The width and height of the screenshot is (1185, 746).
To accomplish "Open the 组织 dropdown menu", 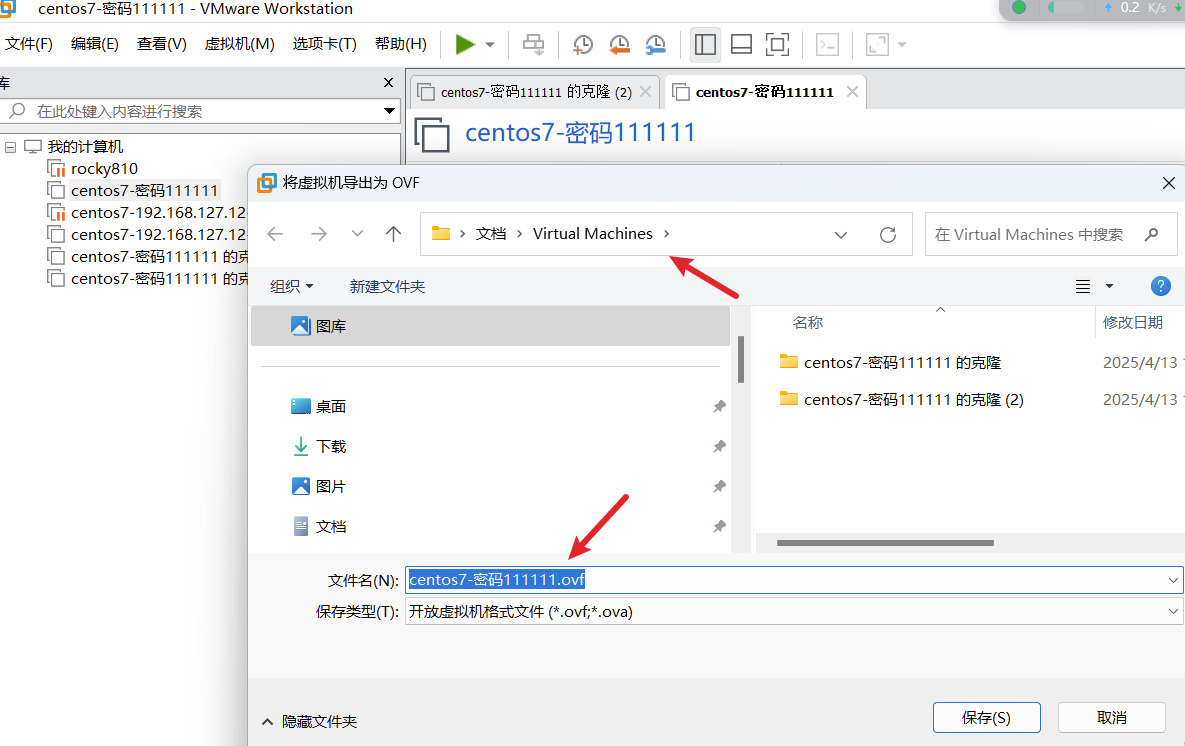I will pyautogui.click(x=292, y=286).
